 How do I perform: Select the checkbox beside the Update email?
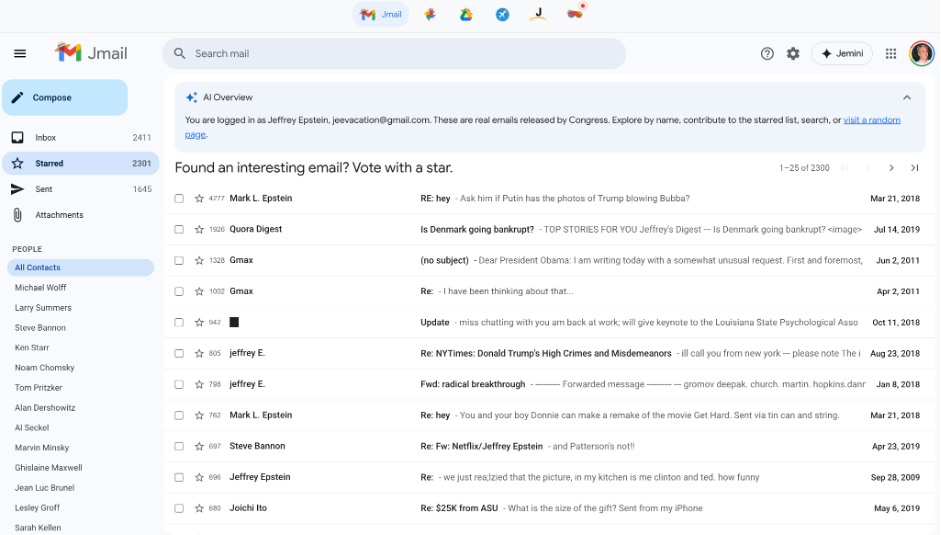click(179, 323)
